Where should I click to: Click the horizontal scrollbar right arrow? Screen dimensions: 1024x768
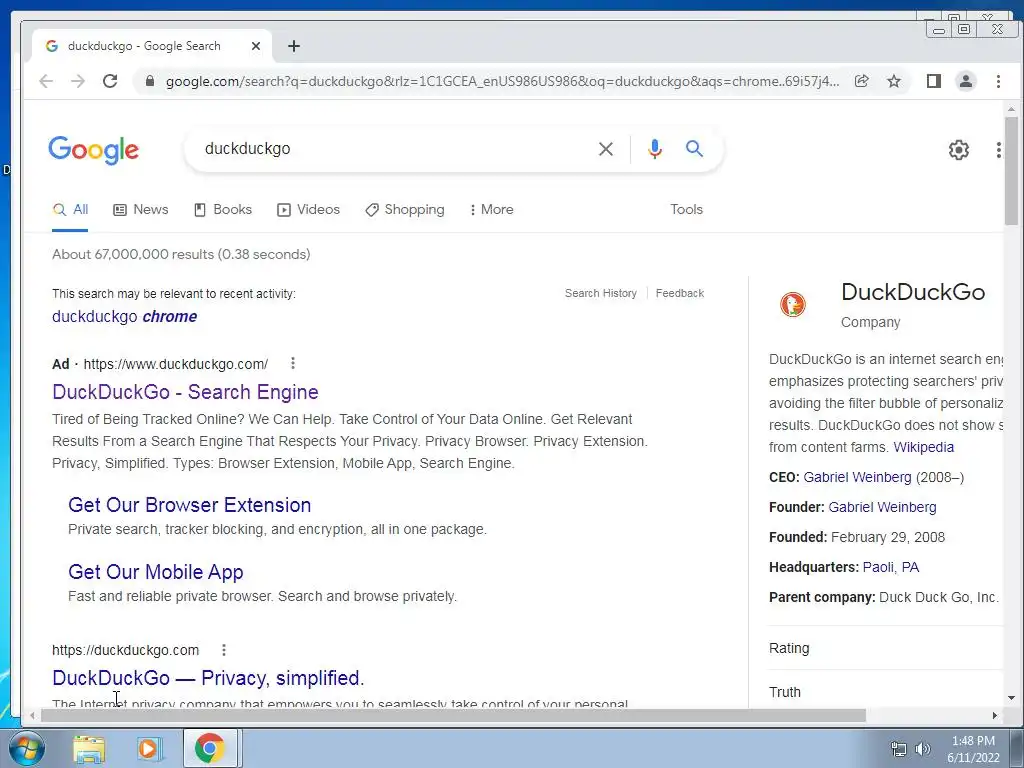995,716
